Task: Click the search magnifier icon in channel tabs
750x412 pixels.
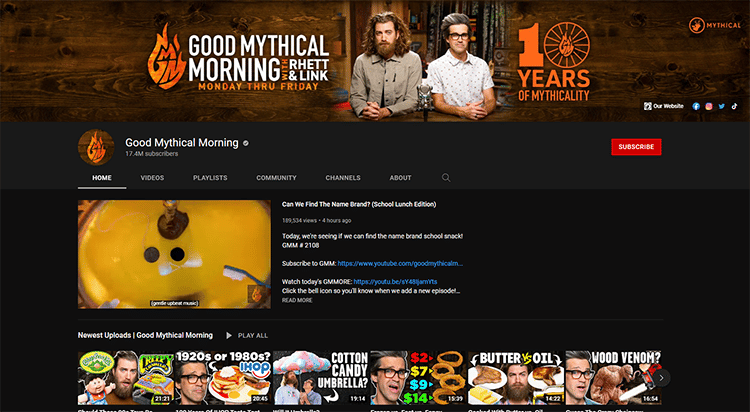Action: (x=446, y=177)
